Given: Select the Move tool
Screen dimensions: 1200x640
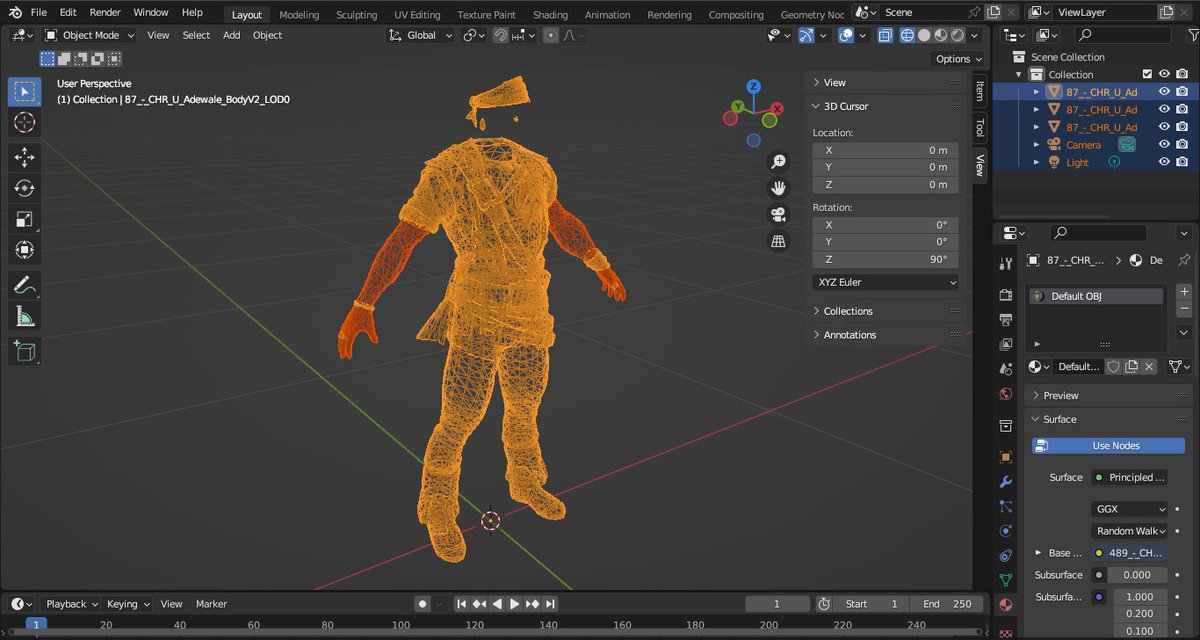Looking at the screenshot, I should point(25,158).
